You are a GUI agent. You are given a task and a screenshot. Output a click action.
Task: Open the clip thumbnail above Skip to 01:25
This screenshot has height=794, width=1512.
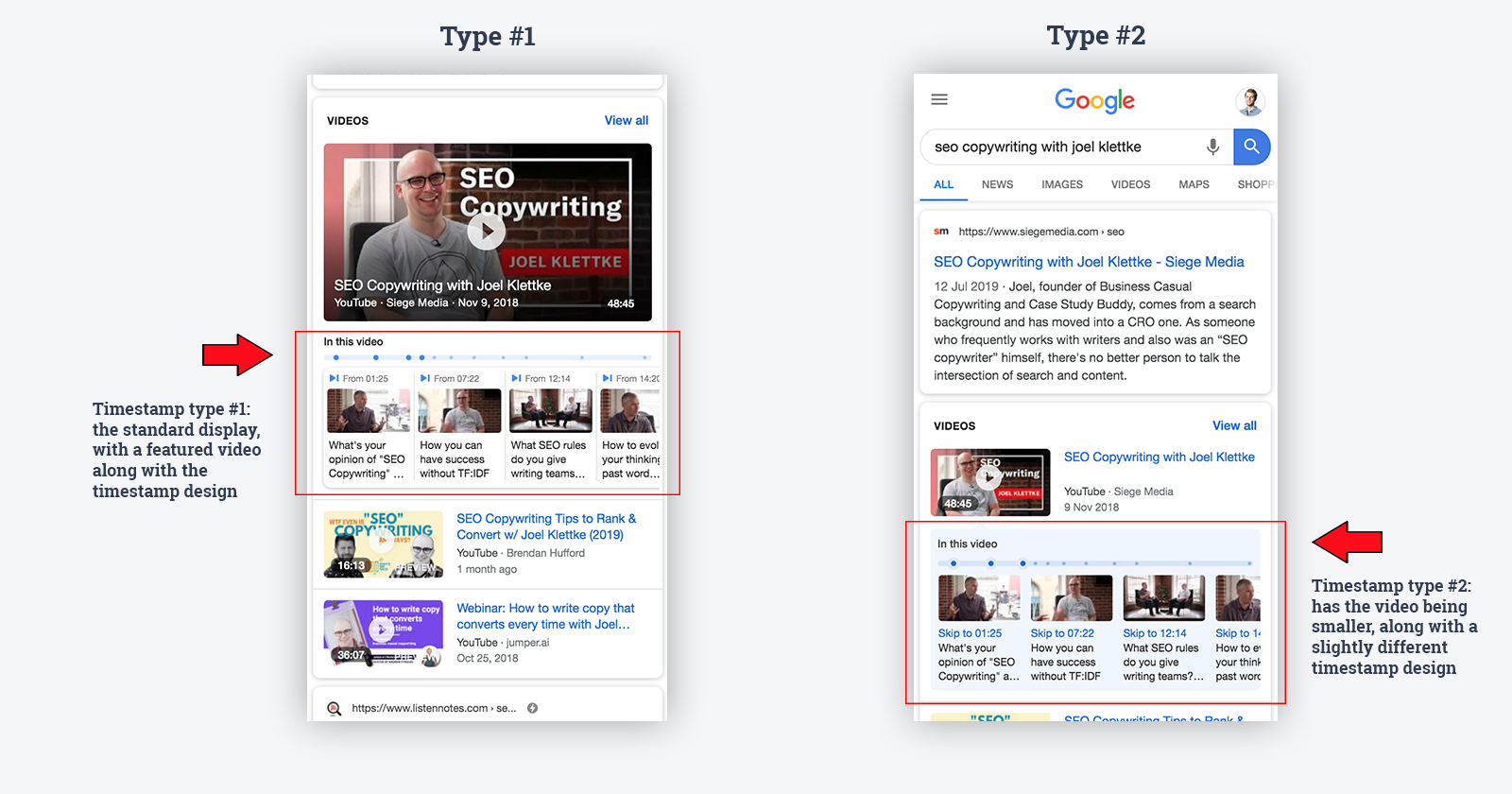click(979, 597)
